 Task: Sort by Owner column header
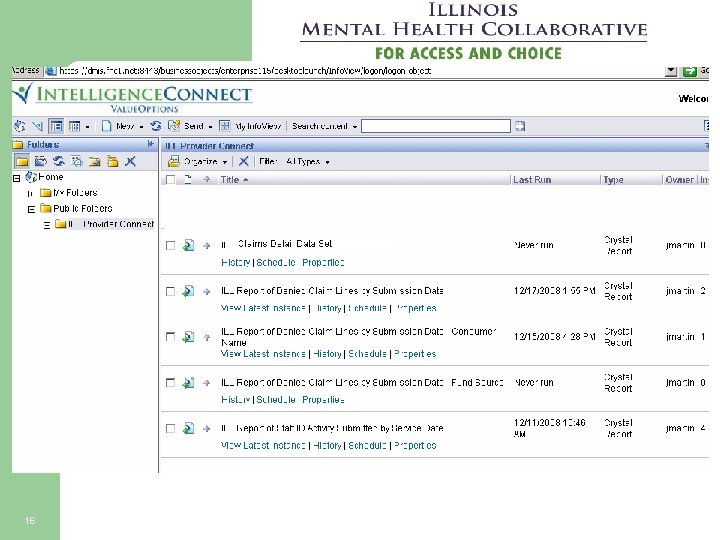click(680, 180)
